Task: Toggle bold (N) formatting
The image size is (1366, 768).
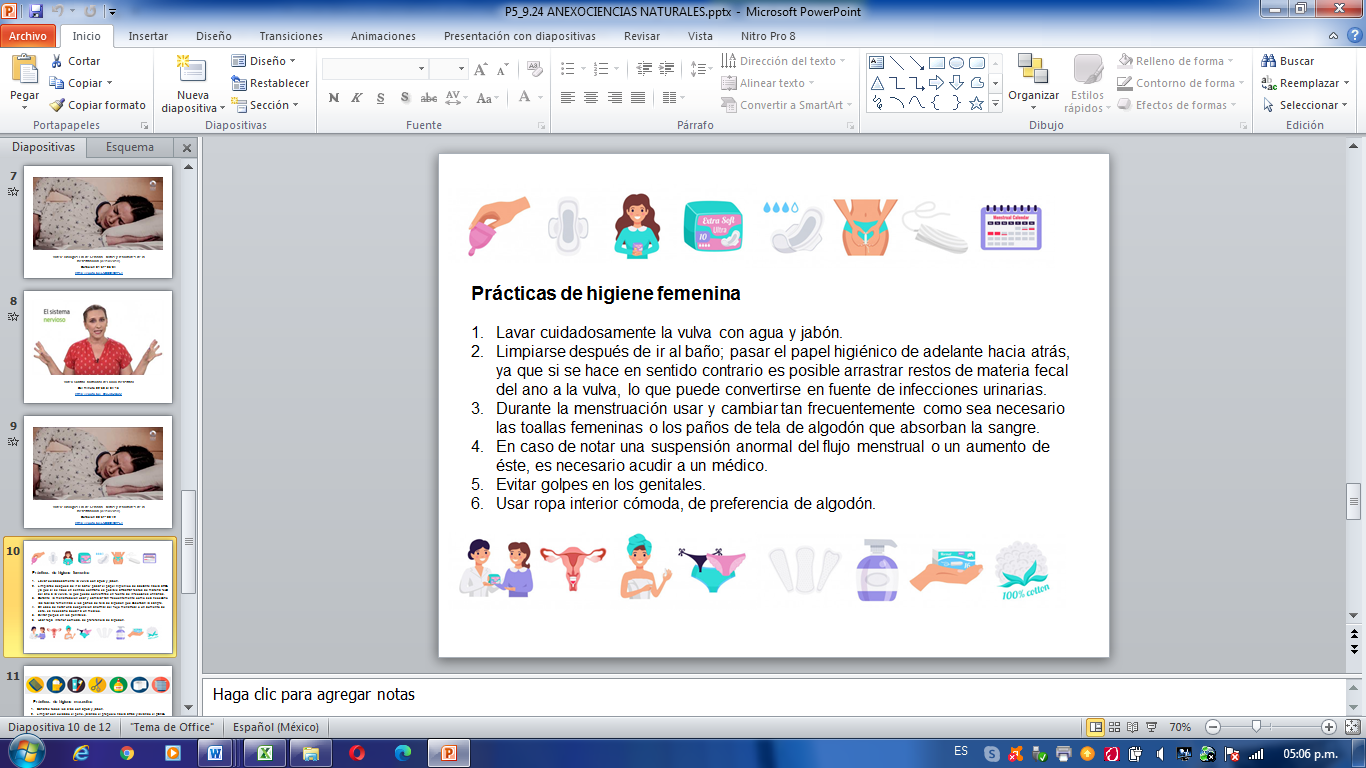Action: click(x=333, y=98)
